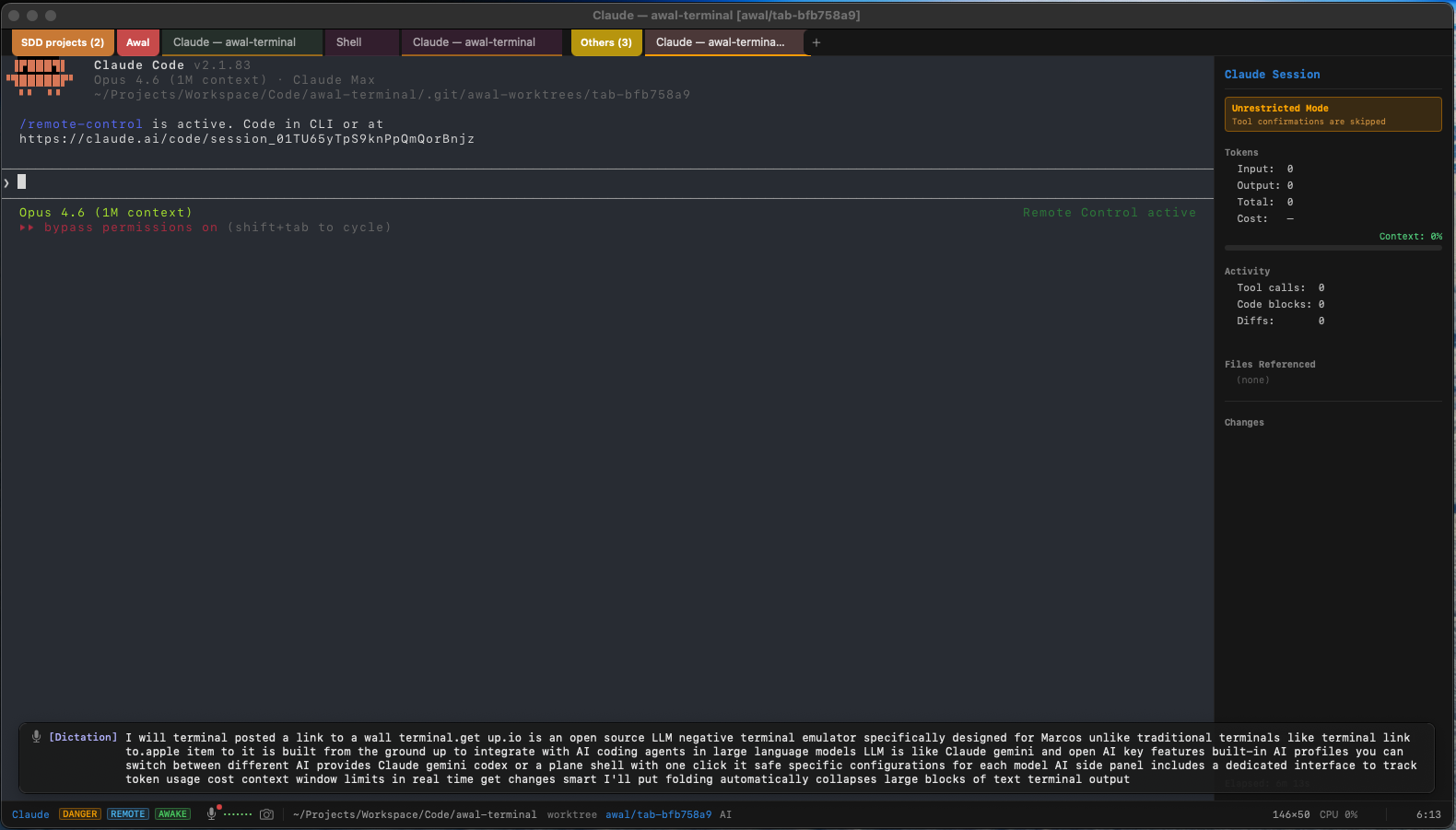Screen dimensions: 1456x830
Task: Click the AI label in status bar
Action: [725, 814]
